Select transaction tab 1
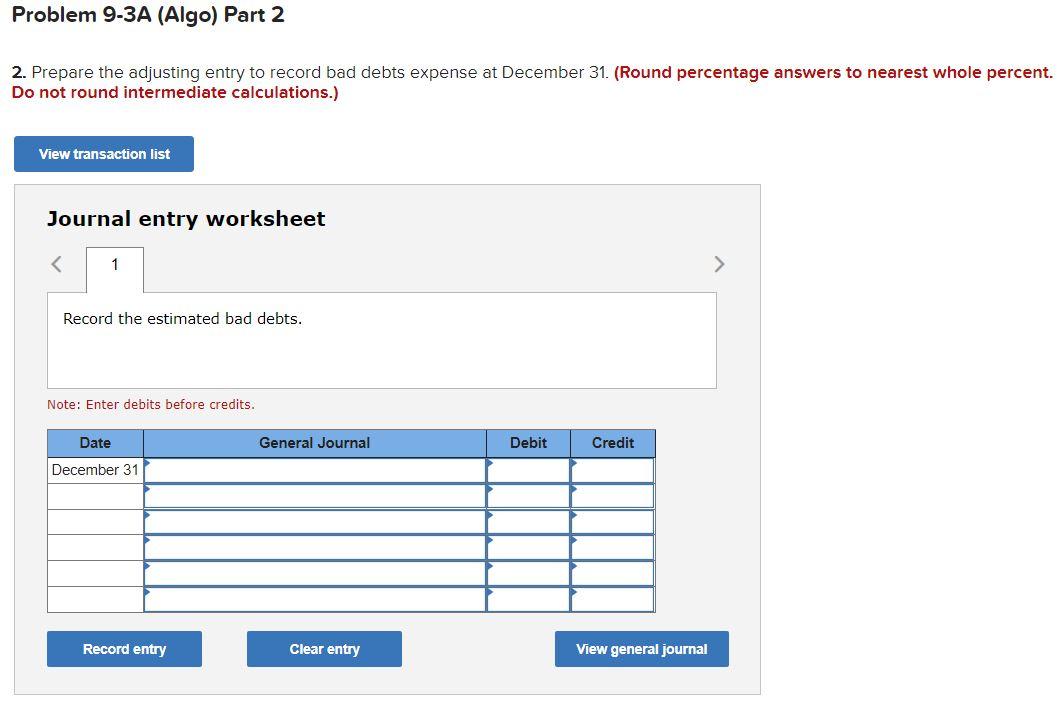The height and width of the screenshot is (701, 1060). 114,265
